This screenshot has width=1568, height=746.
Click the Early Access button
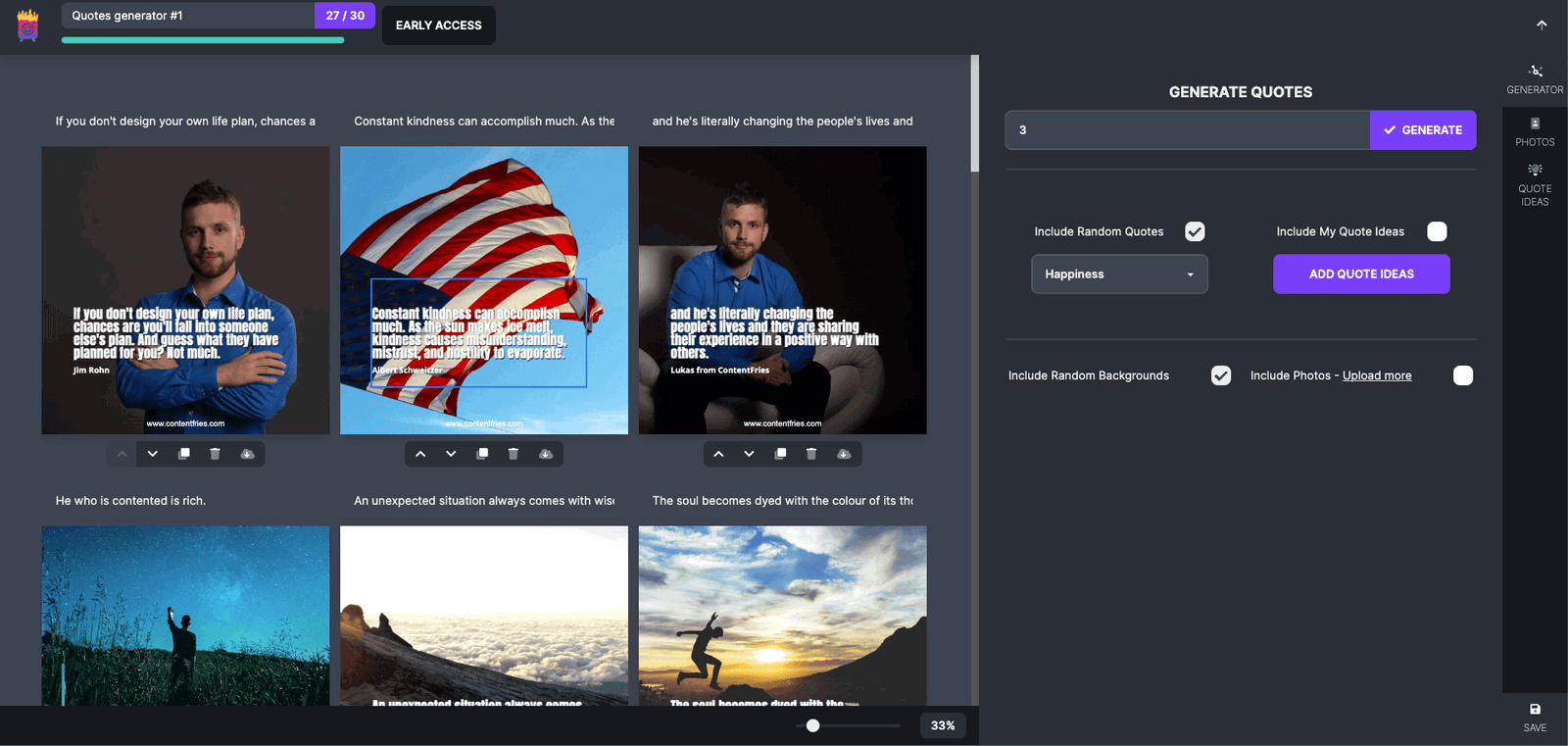point(438,25)
